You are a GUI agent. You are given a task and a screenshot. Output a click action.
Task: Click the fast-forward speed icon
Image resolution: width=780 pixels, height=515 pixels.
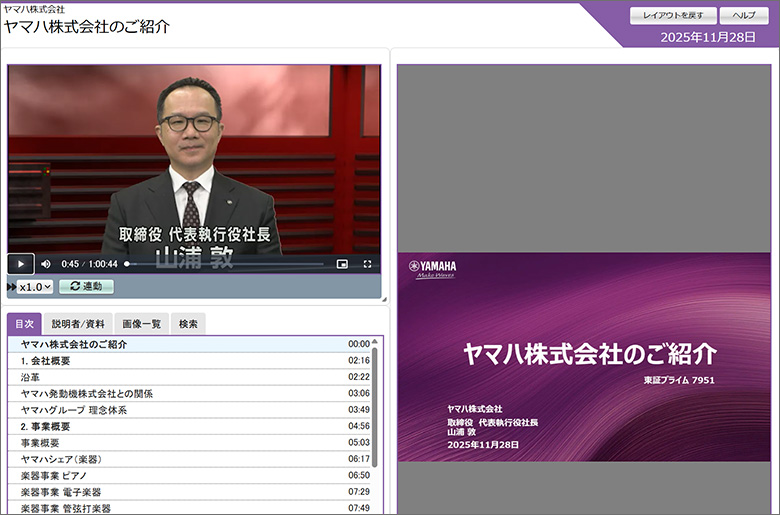pos(11,287)
